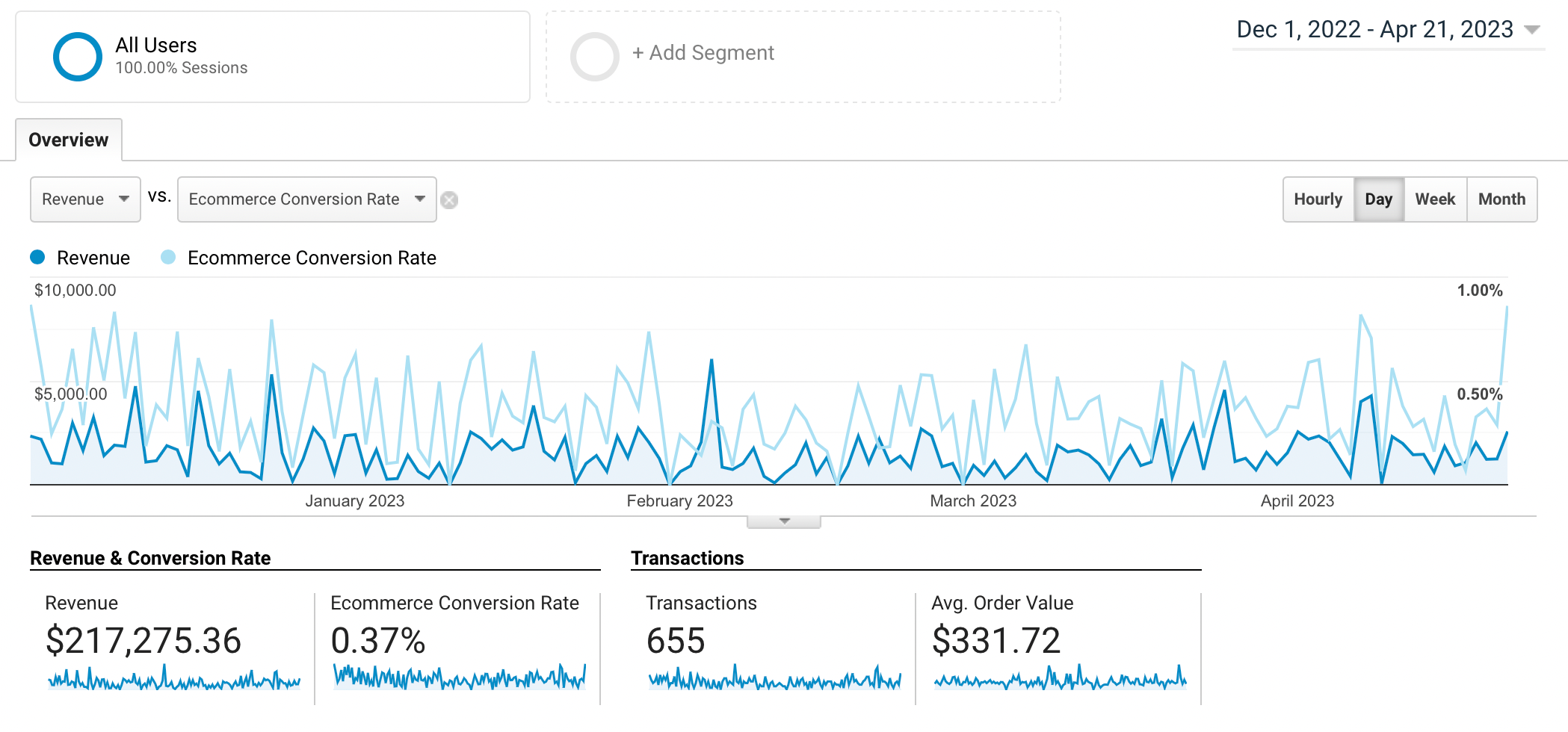The height and width of the screenshot is (732, 1568).
Task: Click the Revenue sparkline chart
Action: click(173, 679)
